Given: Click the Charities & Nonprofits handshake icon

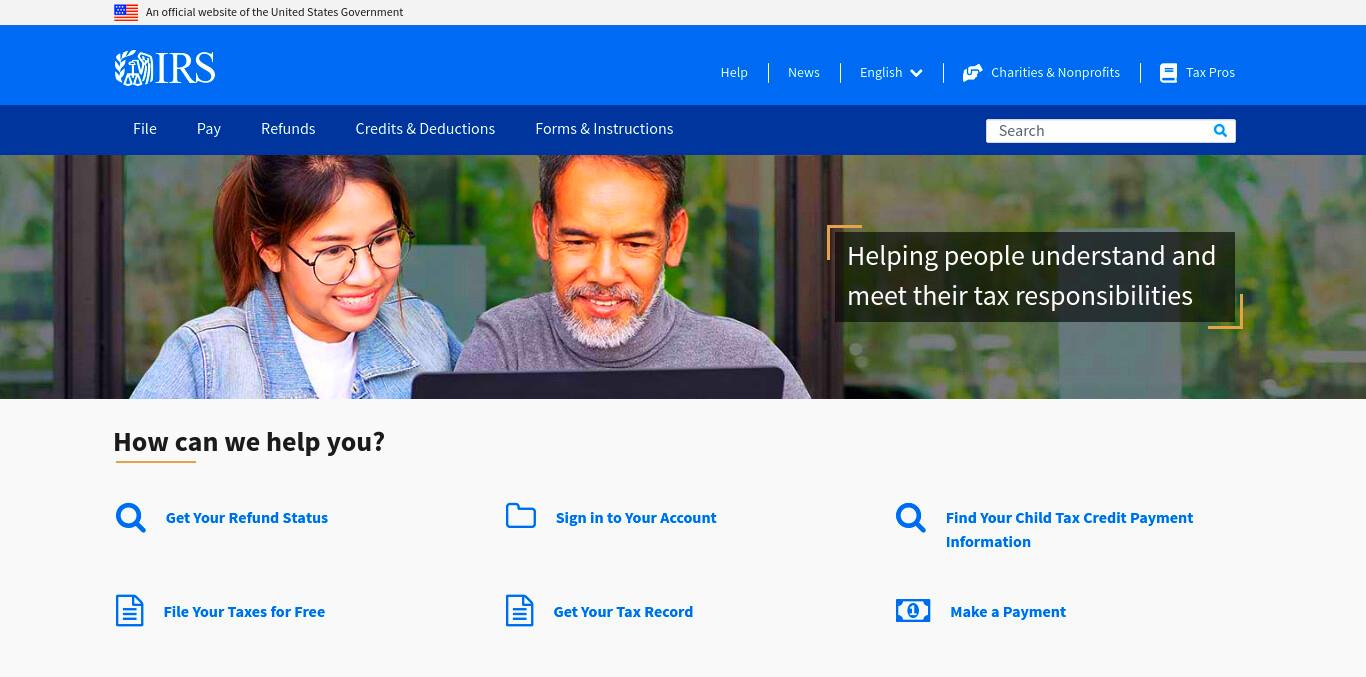Looking at the screenshot, I should tap(972, 73).
